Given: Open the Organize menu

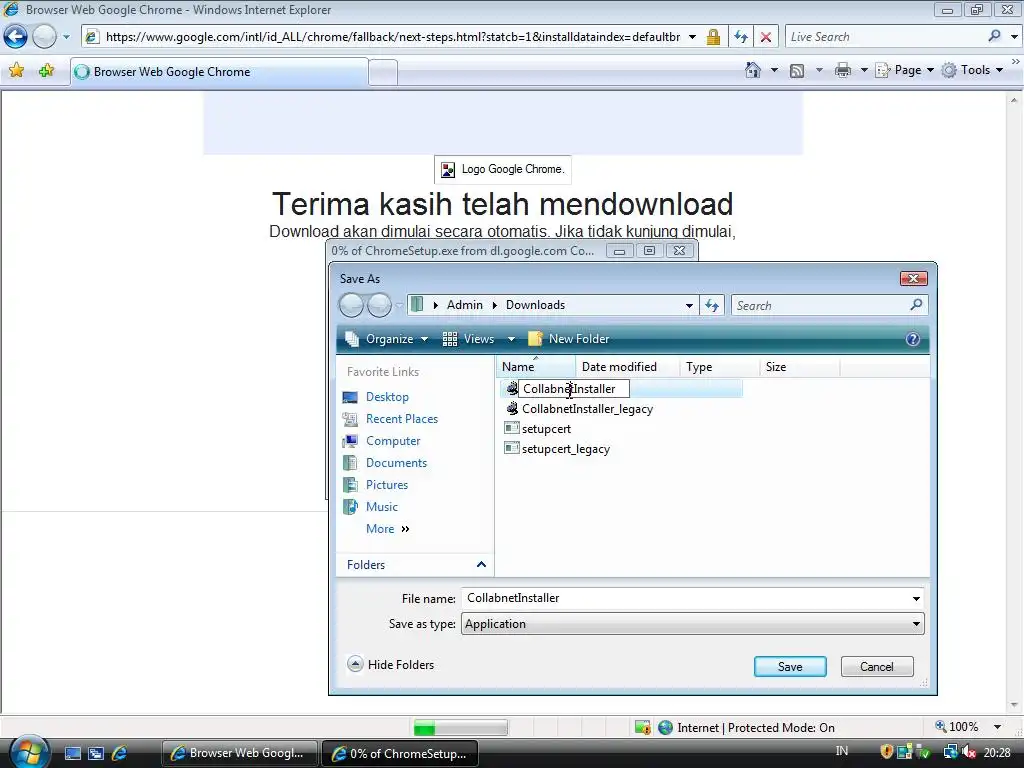Looking at the screenshot, I should tap(387, 339).
